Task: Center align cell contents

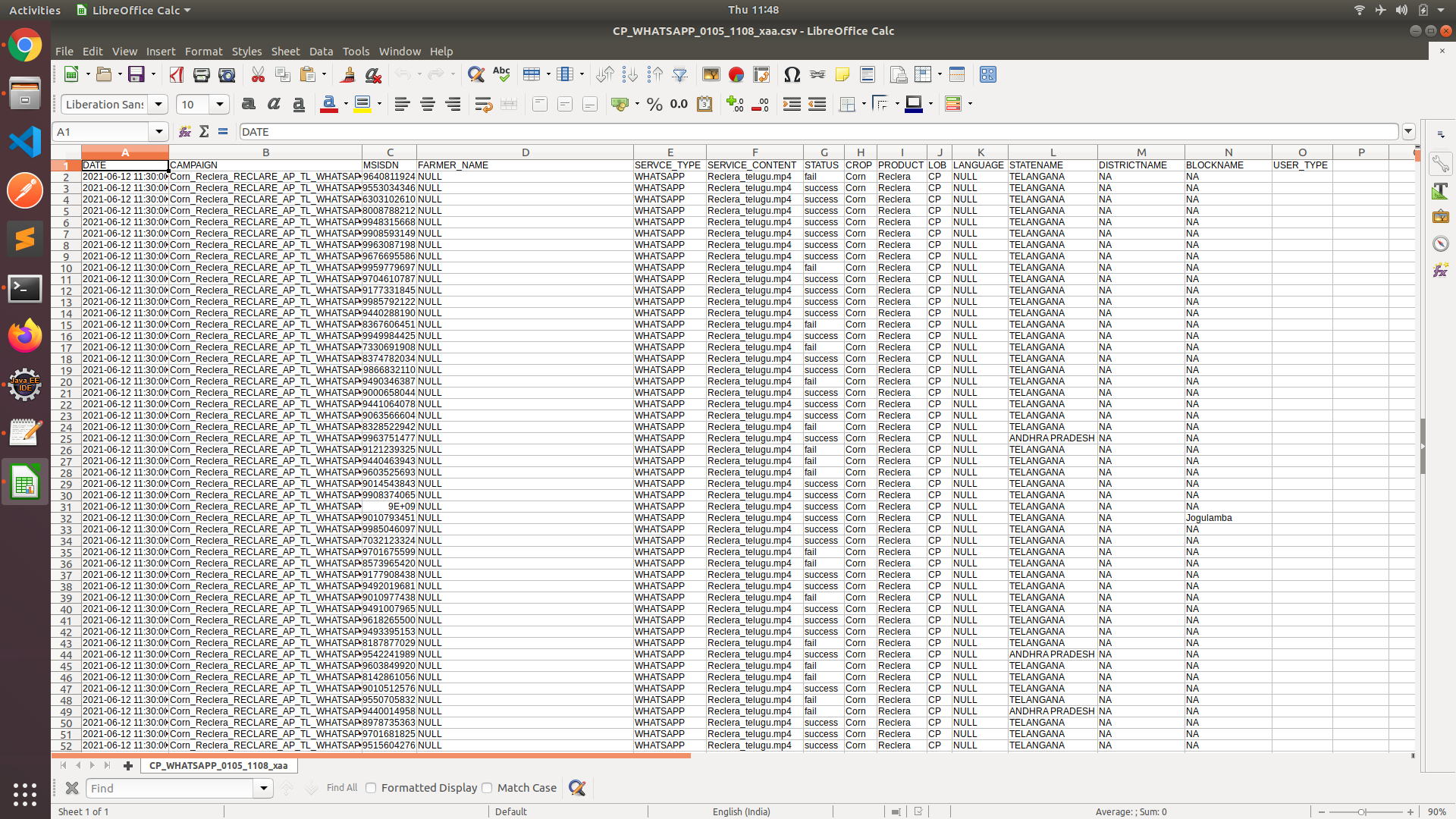Action: coord(428,104)
